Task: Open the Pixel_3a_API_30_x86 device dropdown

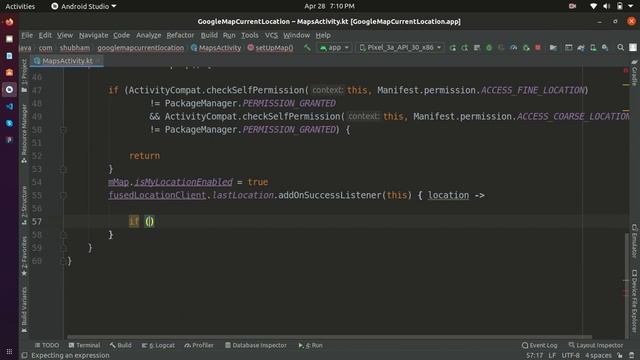Action: tap(400, 48)
